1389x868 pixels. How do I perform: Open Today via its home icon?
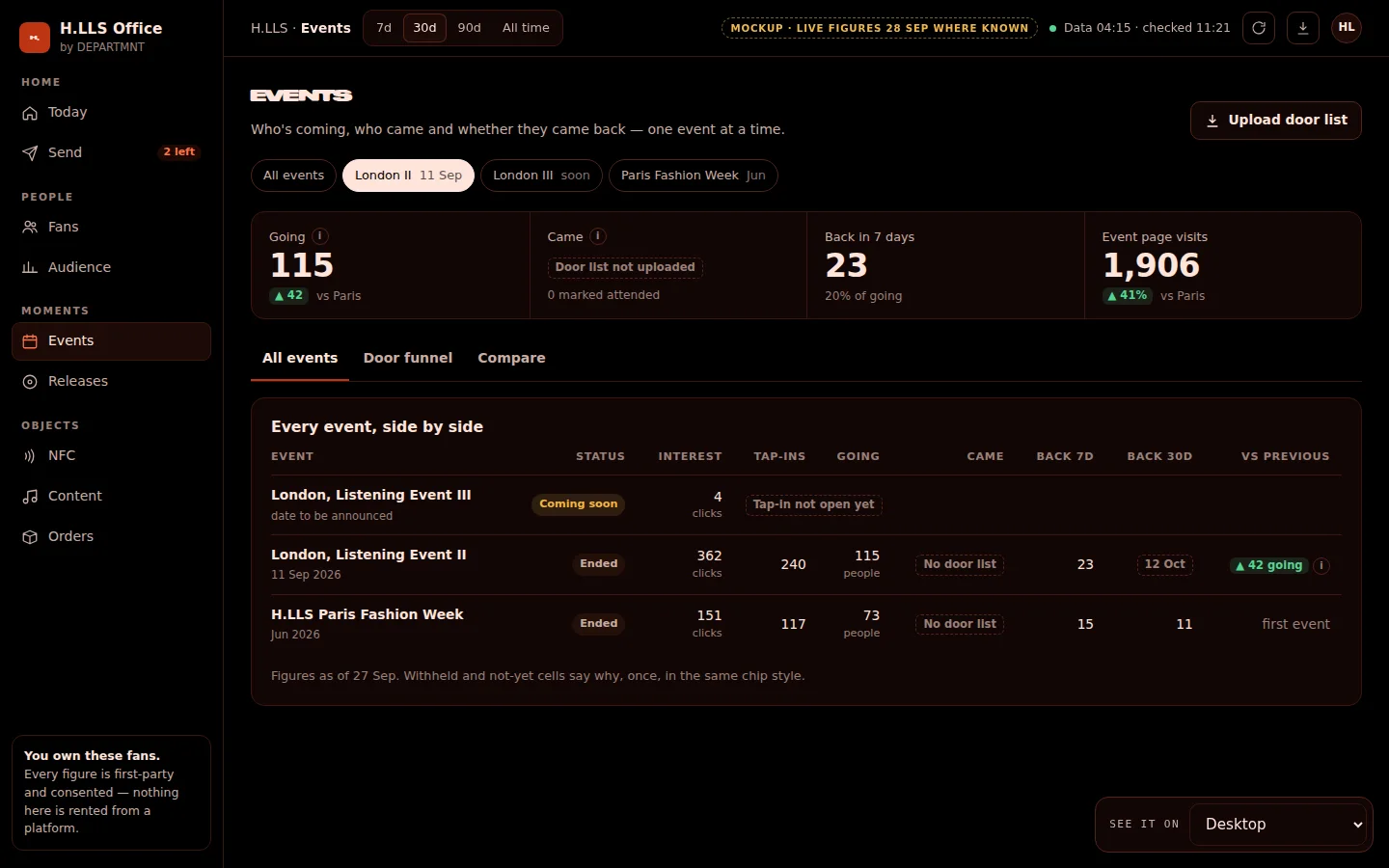point(30,113)
